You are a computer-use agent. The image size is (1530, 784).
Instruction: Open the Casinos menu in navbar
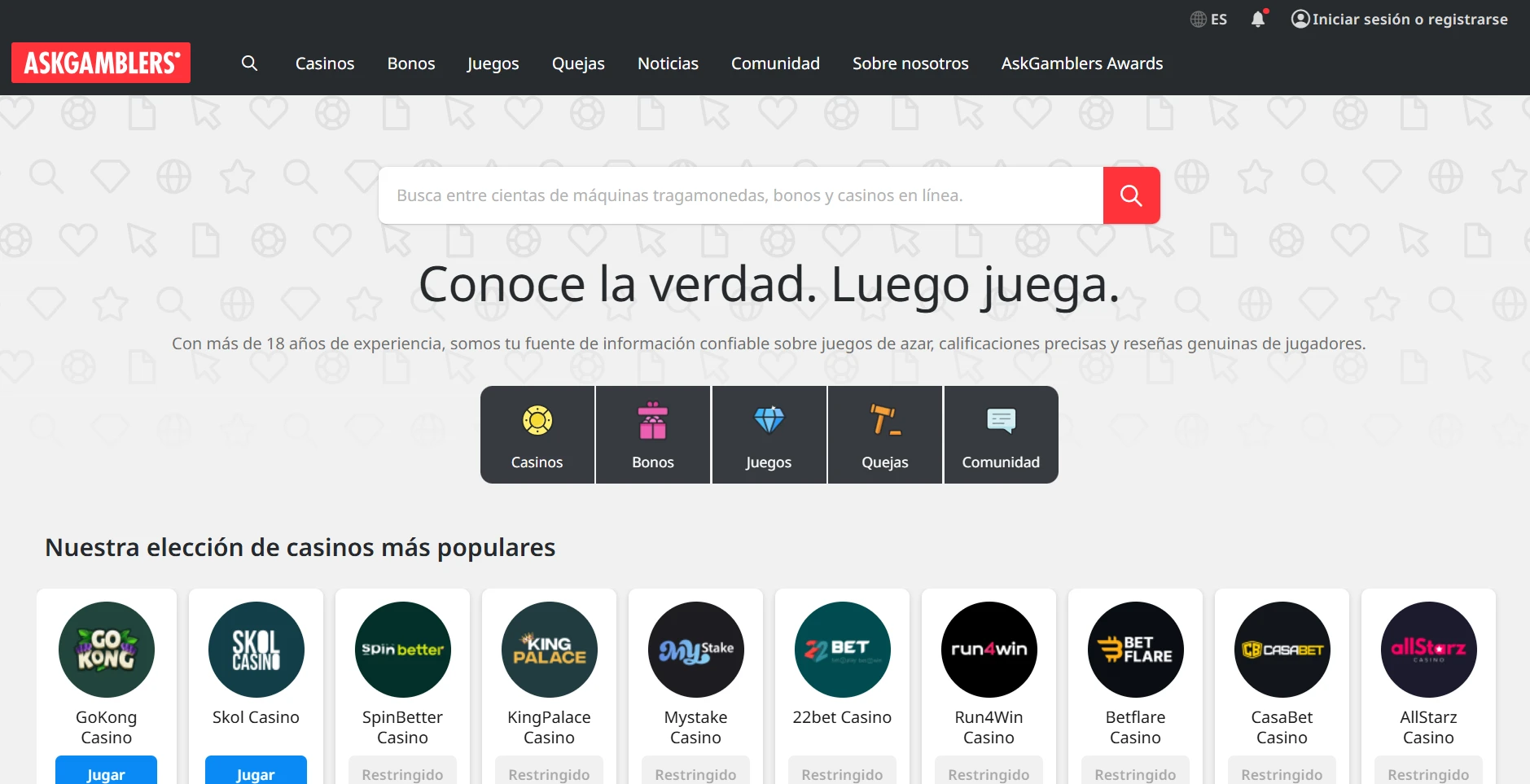[x=325, y=64]
